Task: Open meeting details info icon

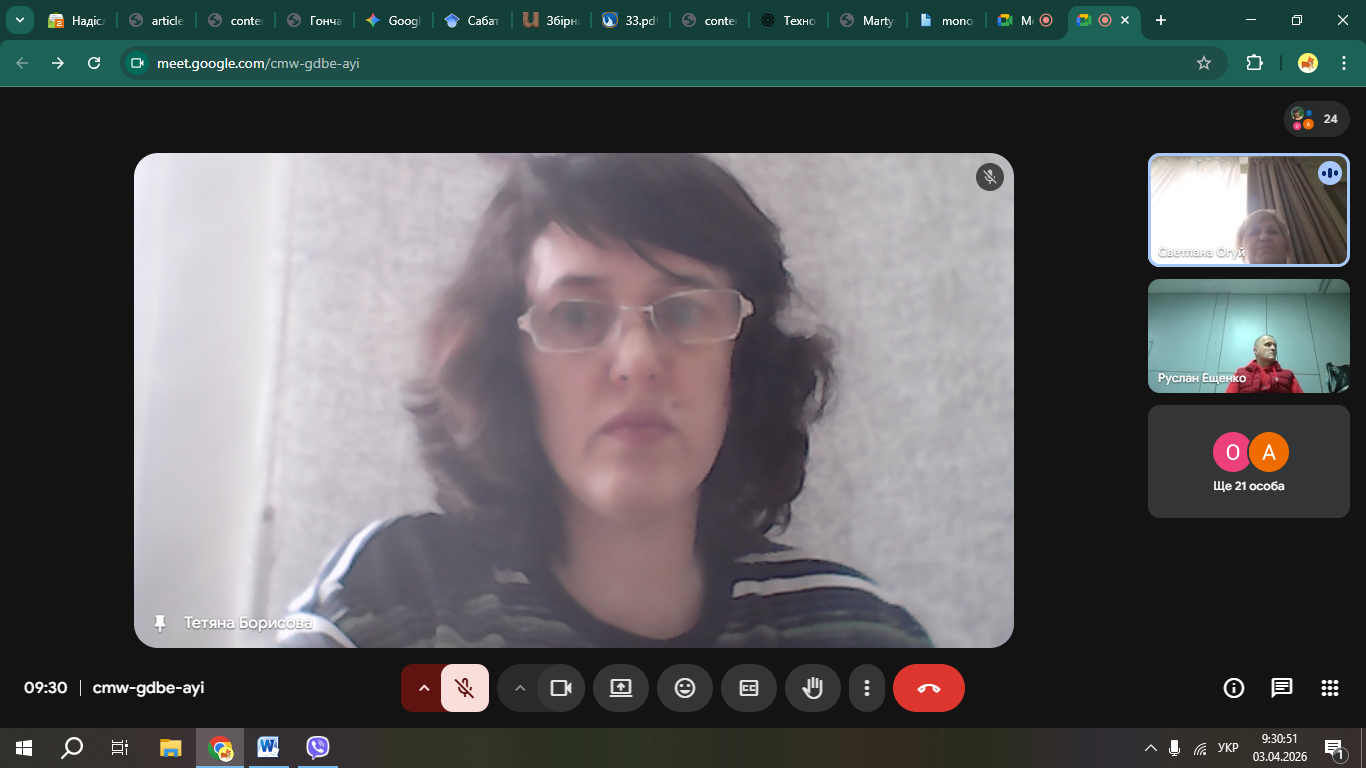Action: 1234,688
